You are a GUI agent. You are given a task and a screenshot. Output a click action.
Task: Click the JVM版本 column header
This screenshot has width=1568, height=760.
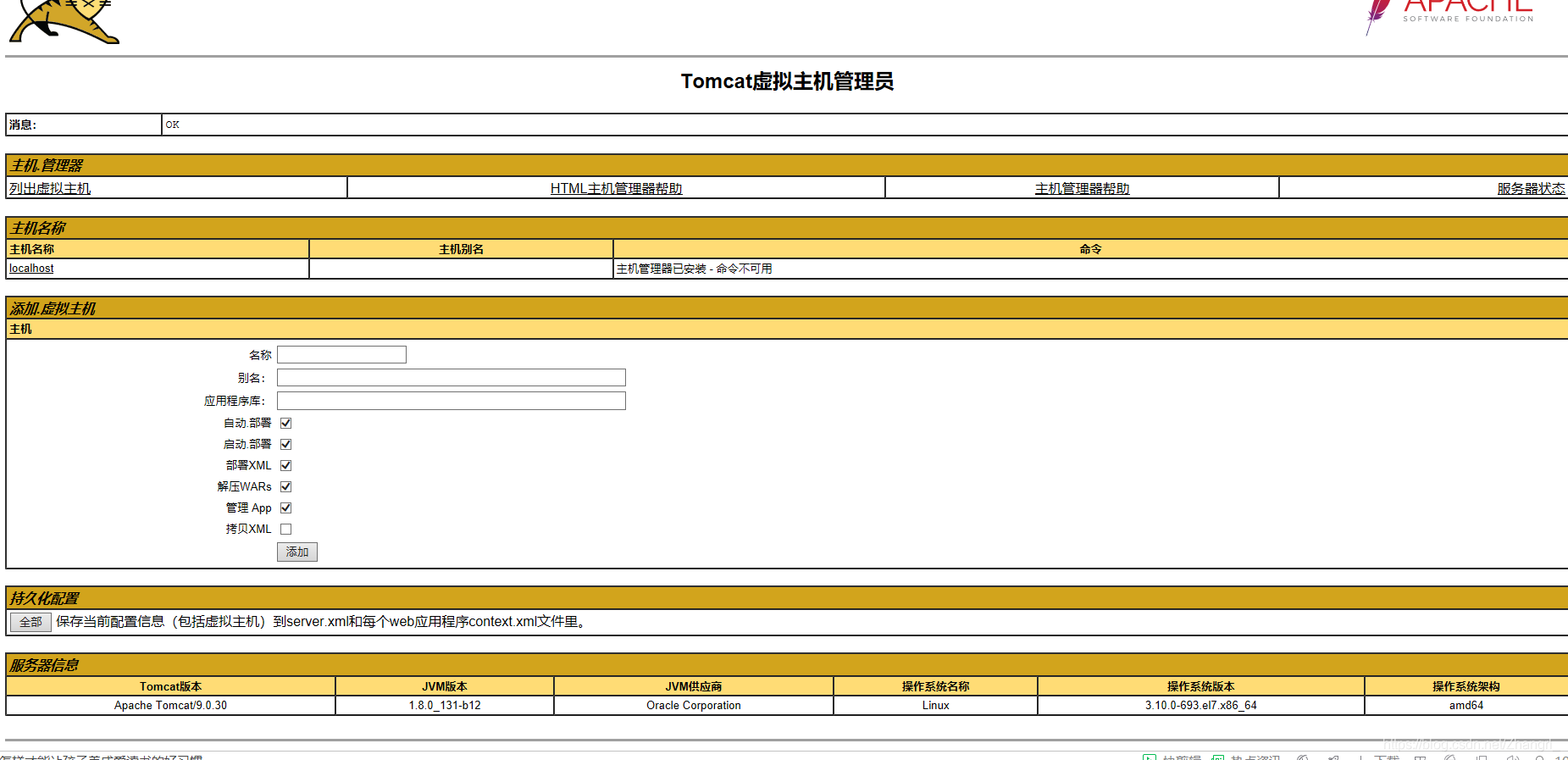[x=445, y=686]
